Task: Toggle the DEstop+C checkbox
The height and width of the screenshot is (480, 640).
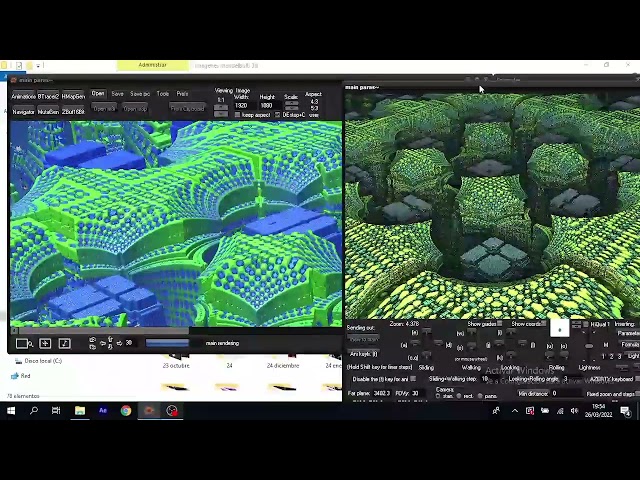Action: click(x=278, y=115)
